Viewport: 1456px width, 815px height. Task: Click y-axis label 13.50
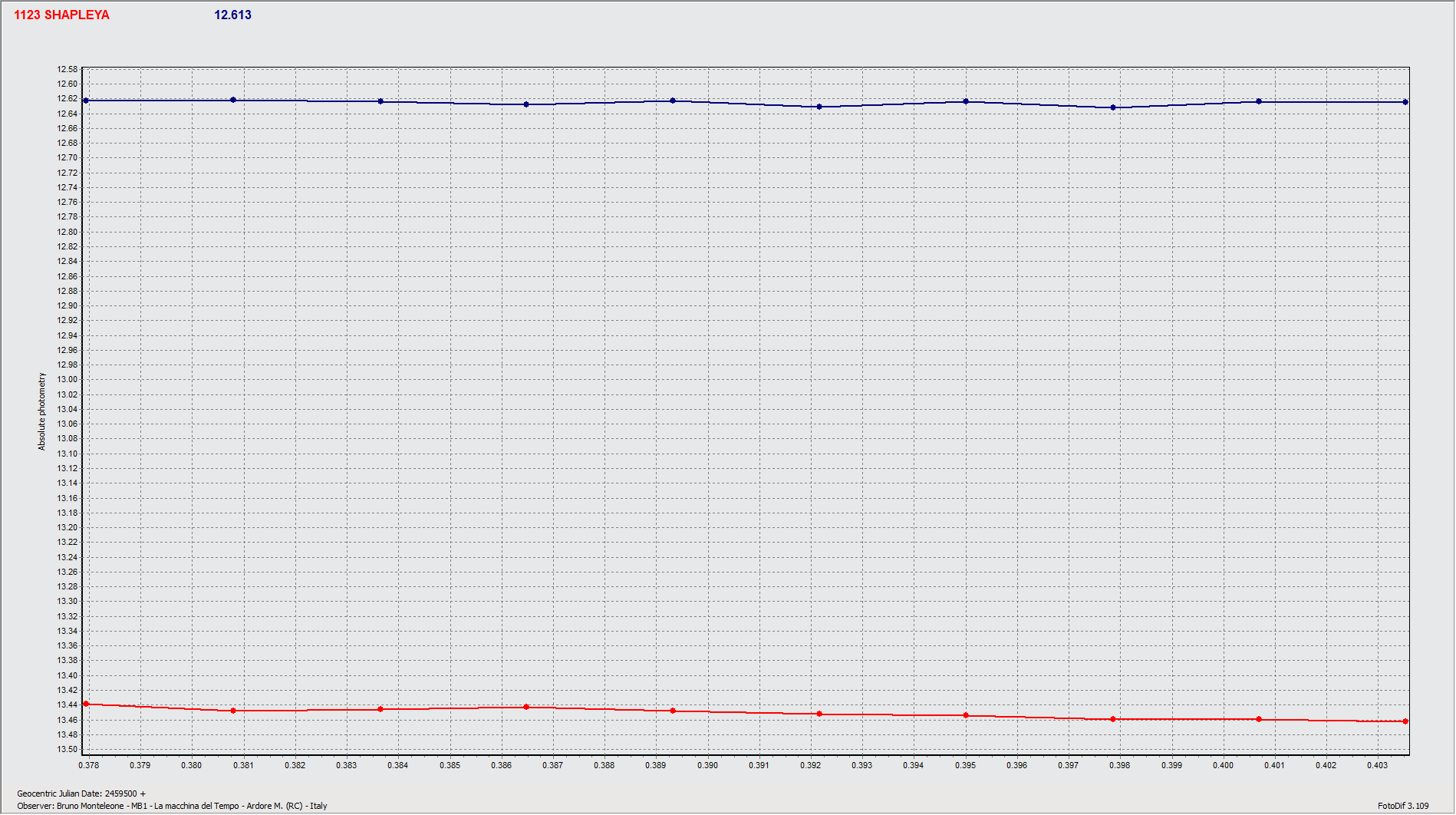click(x=68, y=749)
